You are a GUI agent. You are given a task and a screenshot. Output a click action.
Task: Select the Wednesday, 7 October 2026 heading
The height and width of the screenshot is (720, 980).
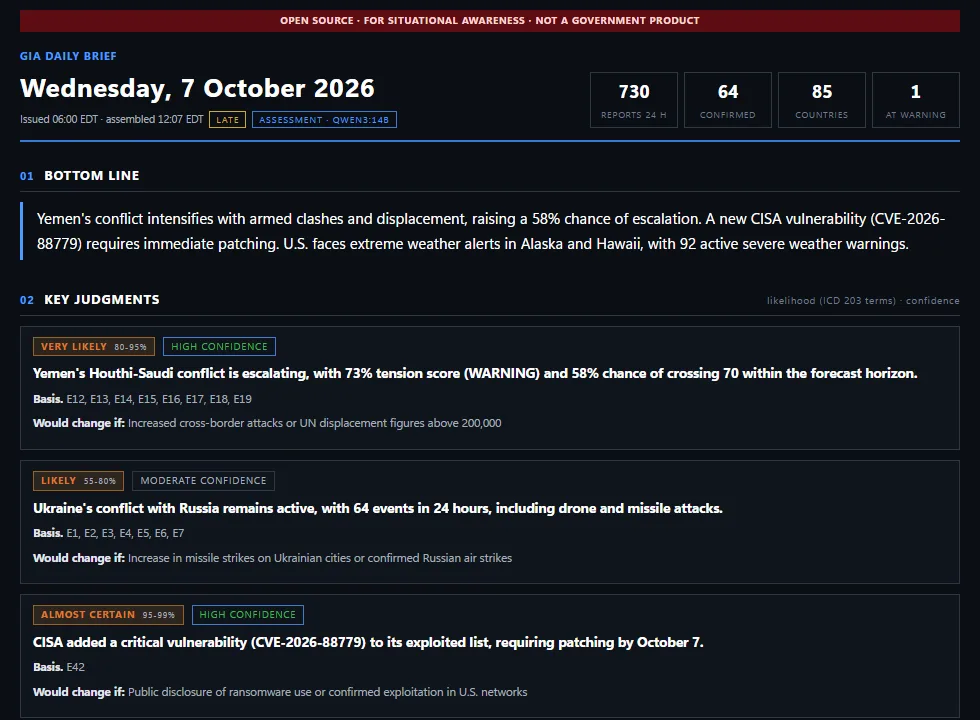197,88
